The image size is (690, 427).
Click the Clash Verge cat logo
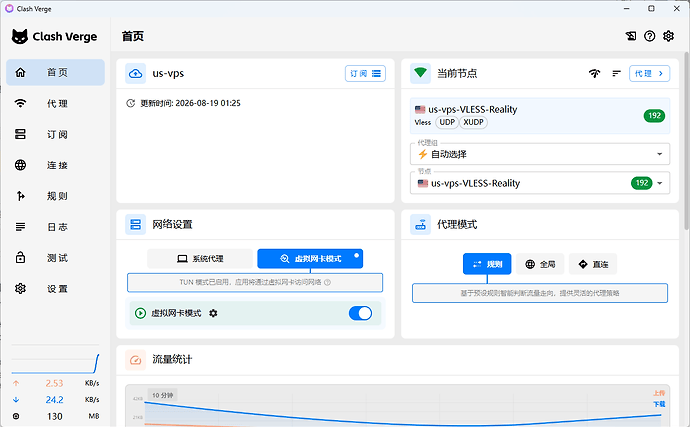[x=20, y=37]
